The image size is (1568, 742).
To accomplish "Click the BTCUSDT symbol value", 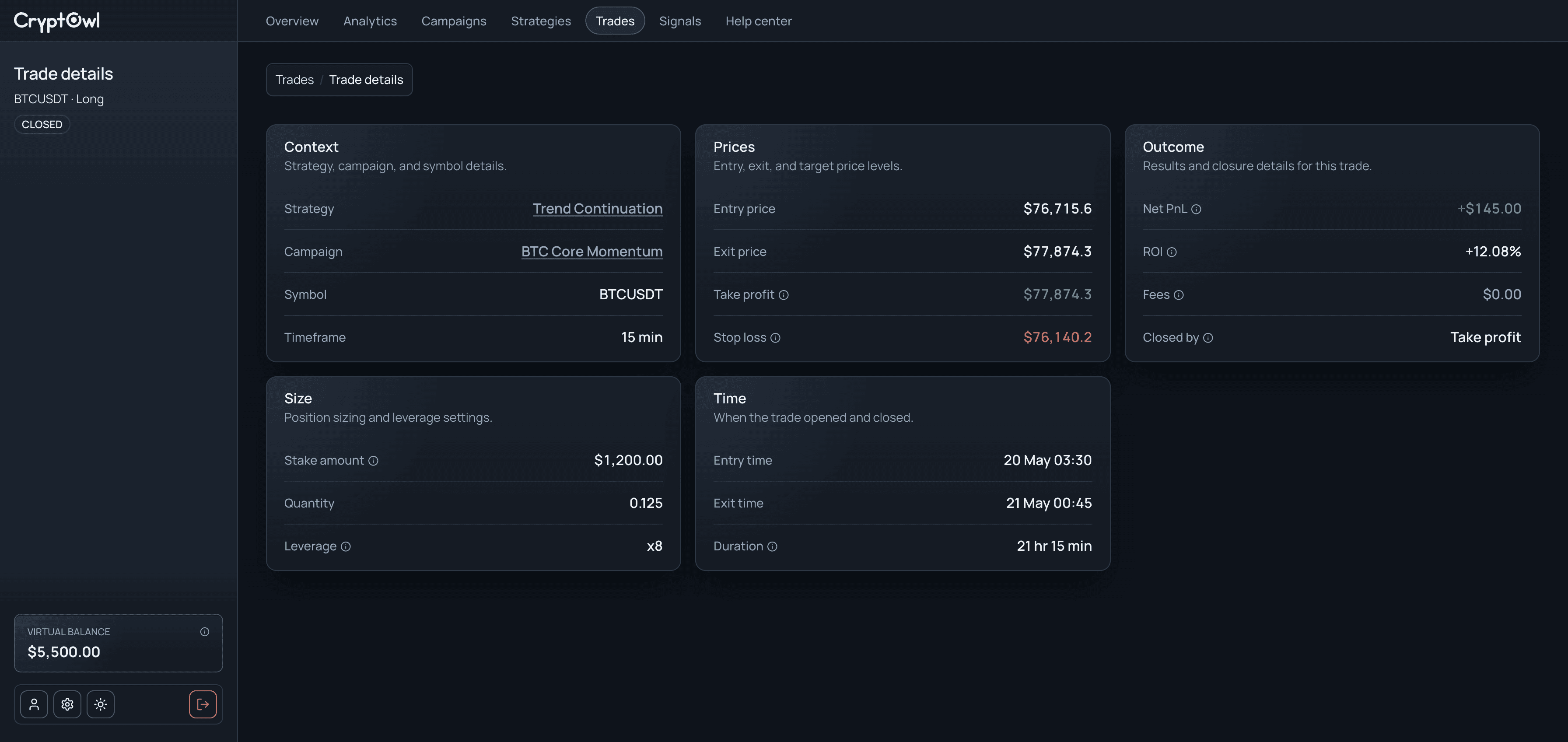I will coord(630,294).
